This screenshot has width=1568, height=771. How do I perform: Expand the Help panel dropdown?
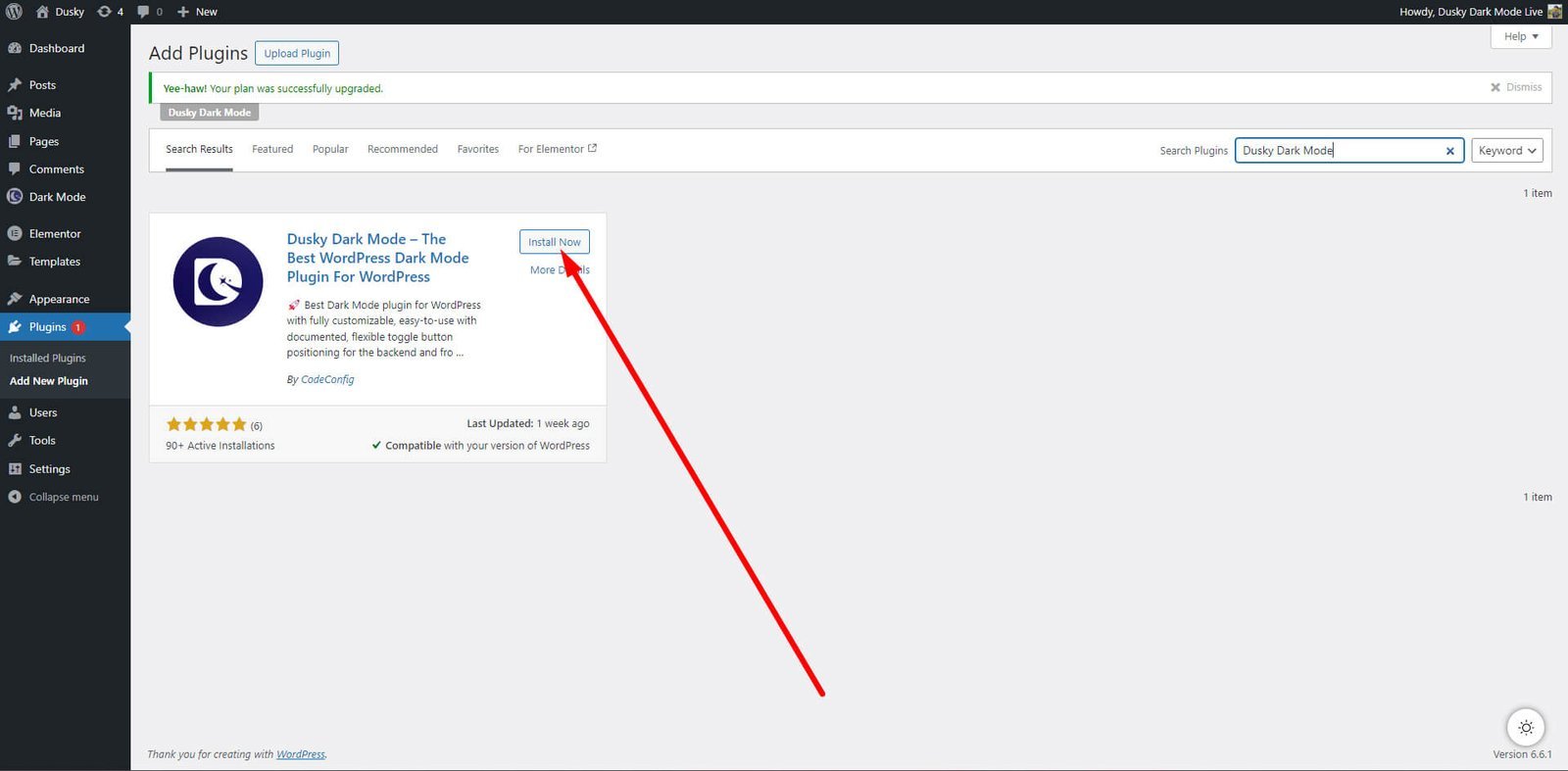(1522, 36)
